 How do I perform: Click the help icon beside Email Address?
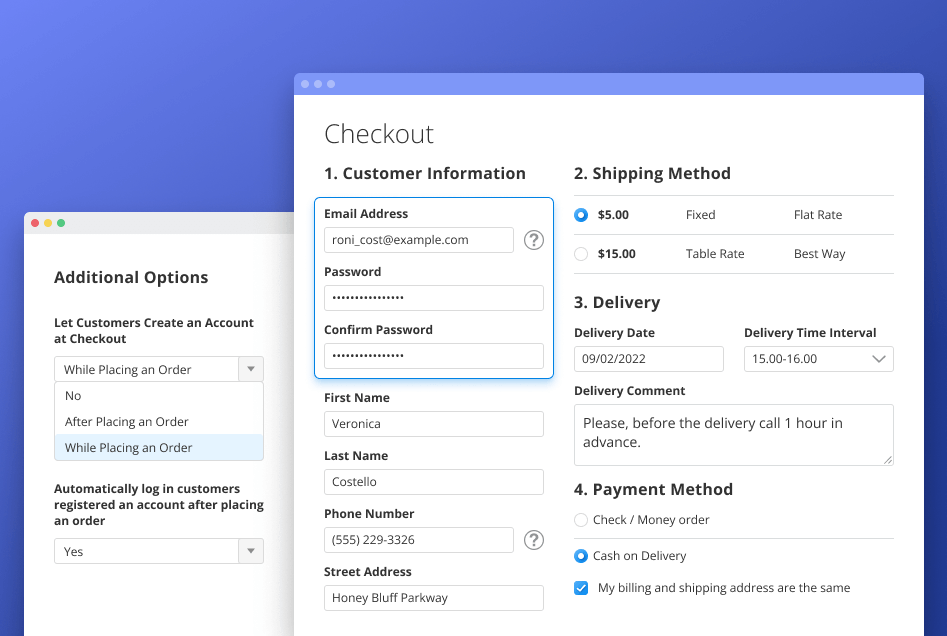(x=534, y=240)
